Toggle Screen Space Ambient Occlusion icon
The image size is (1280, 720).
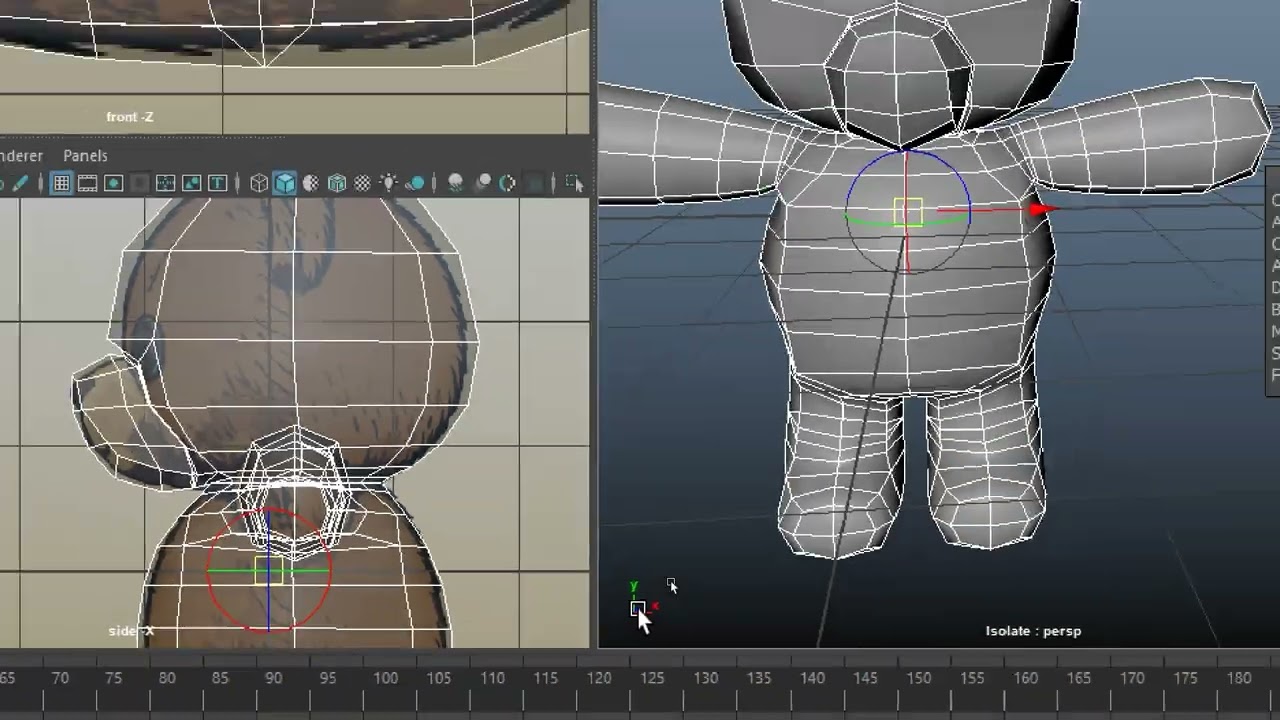pos(456,183)
